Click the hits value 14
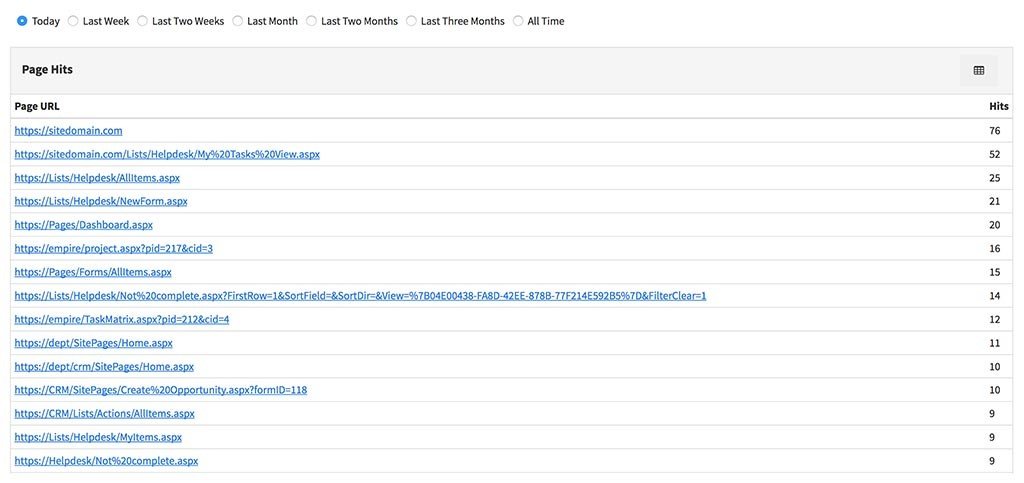This screenshot has height=483, width=1024. (x=995, y=296)
